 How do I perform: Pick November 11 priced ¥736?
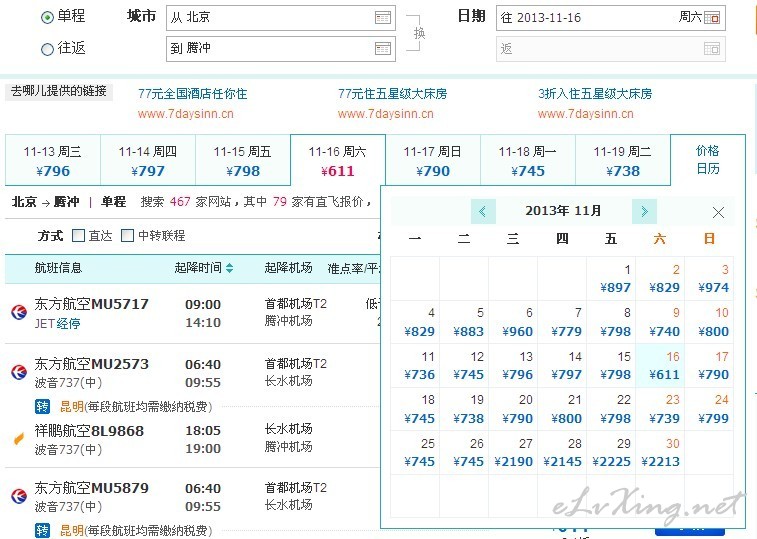[415, 366]
